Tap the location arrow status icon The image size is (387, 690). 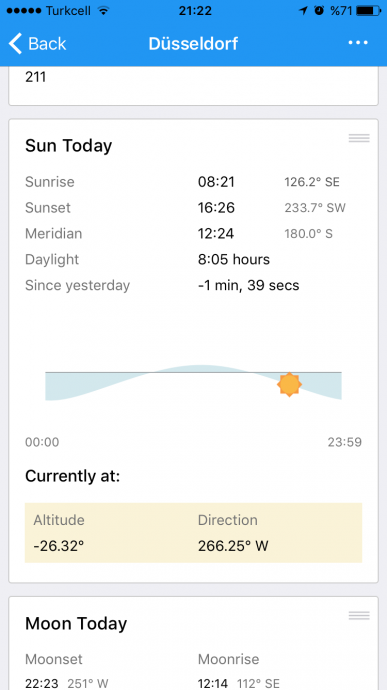[x=303, y=11]
